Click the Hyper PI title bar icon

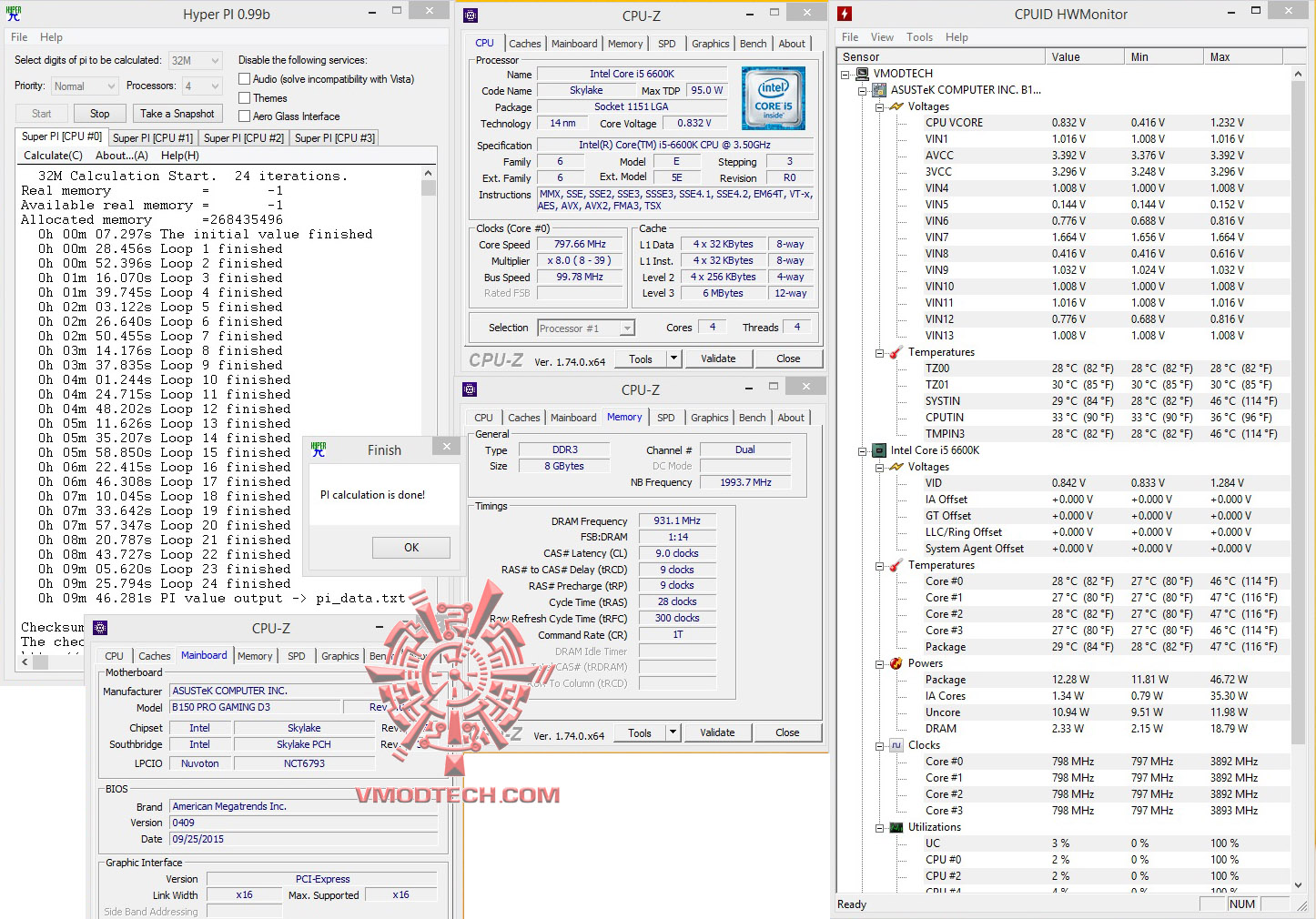point(13,14)
